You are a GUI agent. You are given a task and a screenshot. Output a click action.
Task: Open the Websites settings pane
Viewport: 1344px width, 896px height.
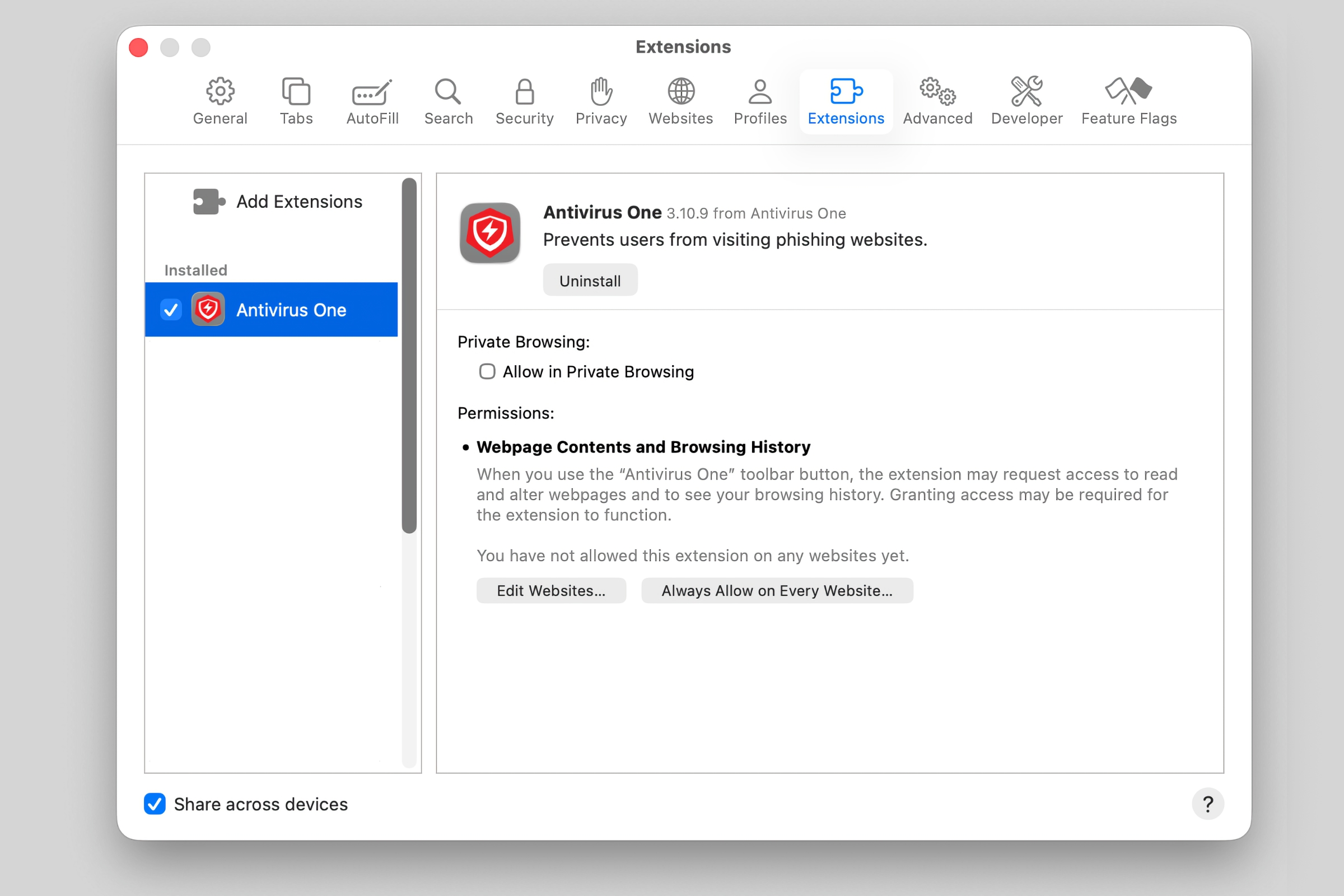[680, 102]
